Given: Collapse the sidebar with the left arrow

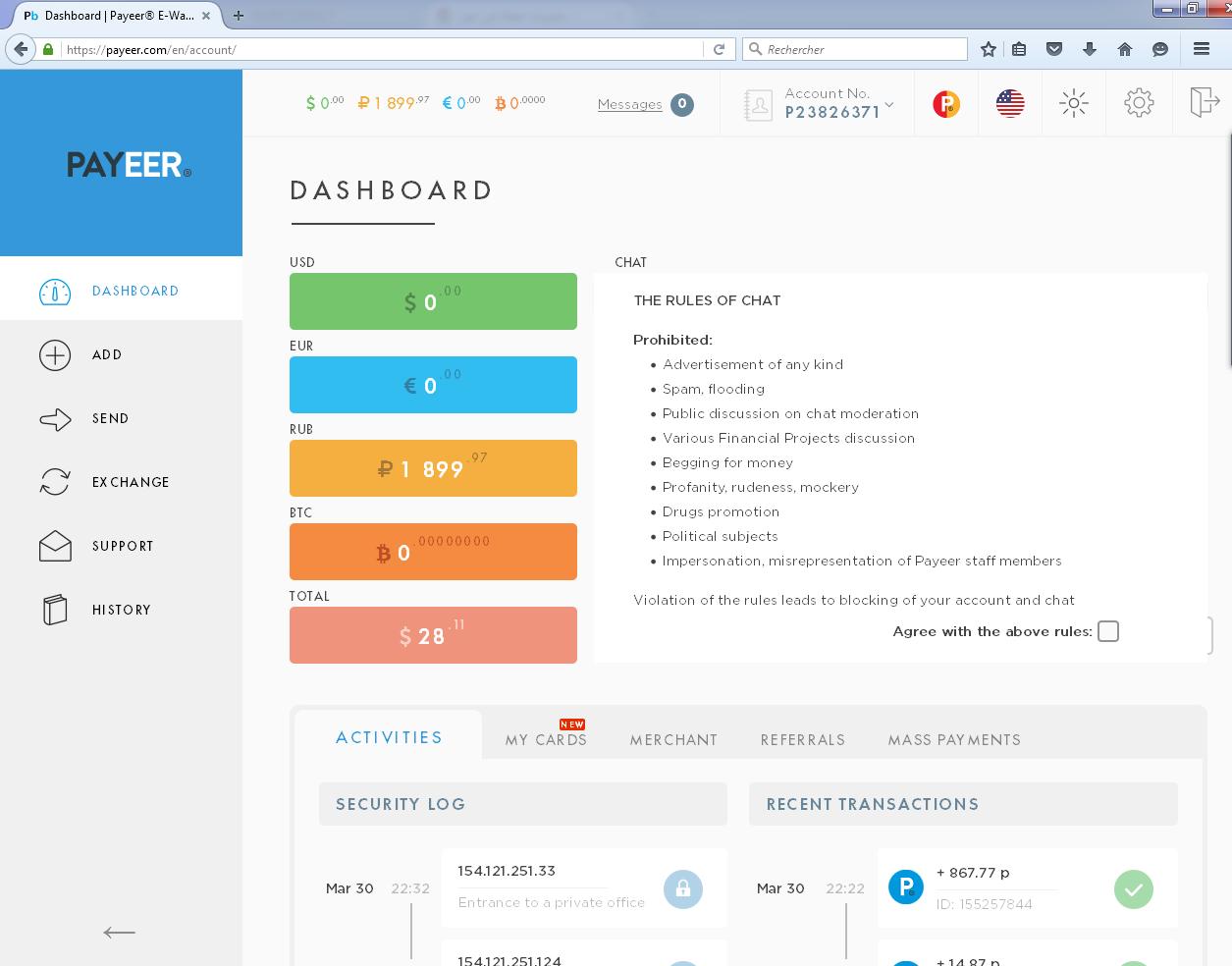Looking at the screenshot, I should tap(120, 933).
